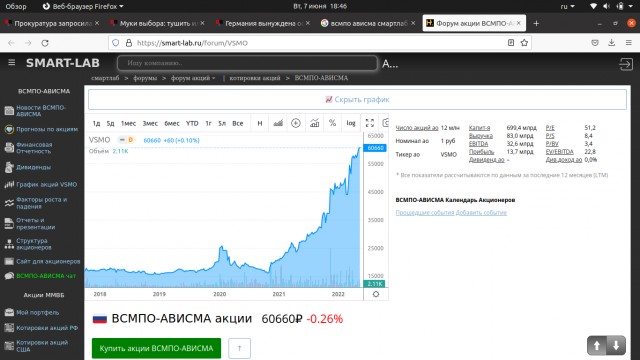Open chart settings gear below price axis
Image resolution: width=640 pixels, height=360 pixels.
click(376, 294)
